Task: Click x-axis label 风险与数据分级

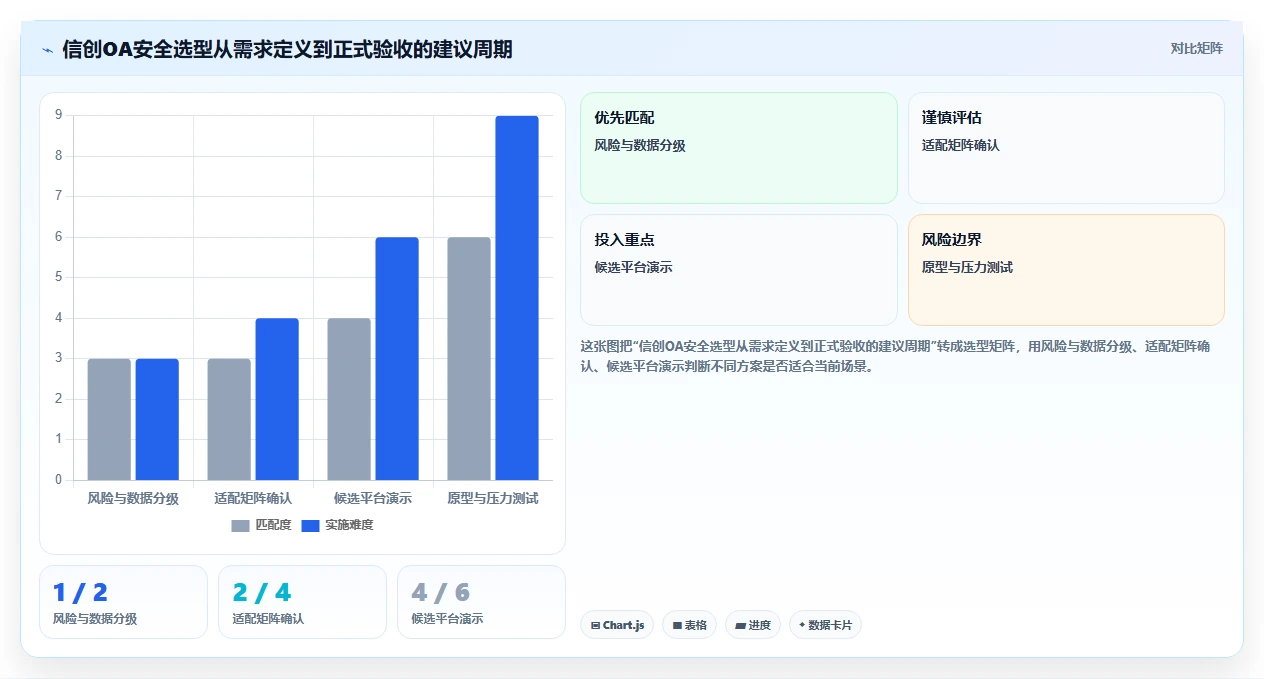Action: point(133,498)
